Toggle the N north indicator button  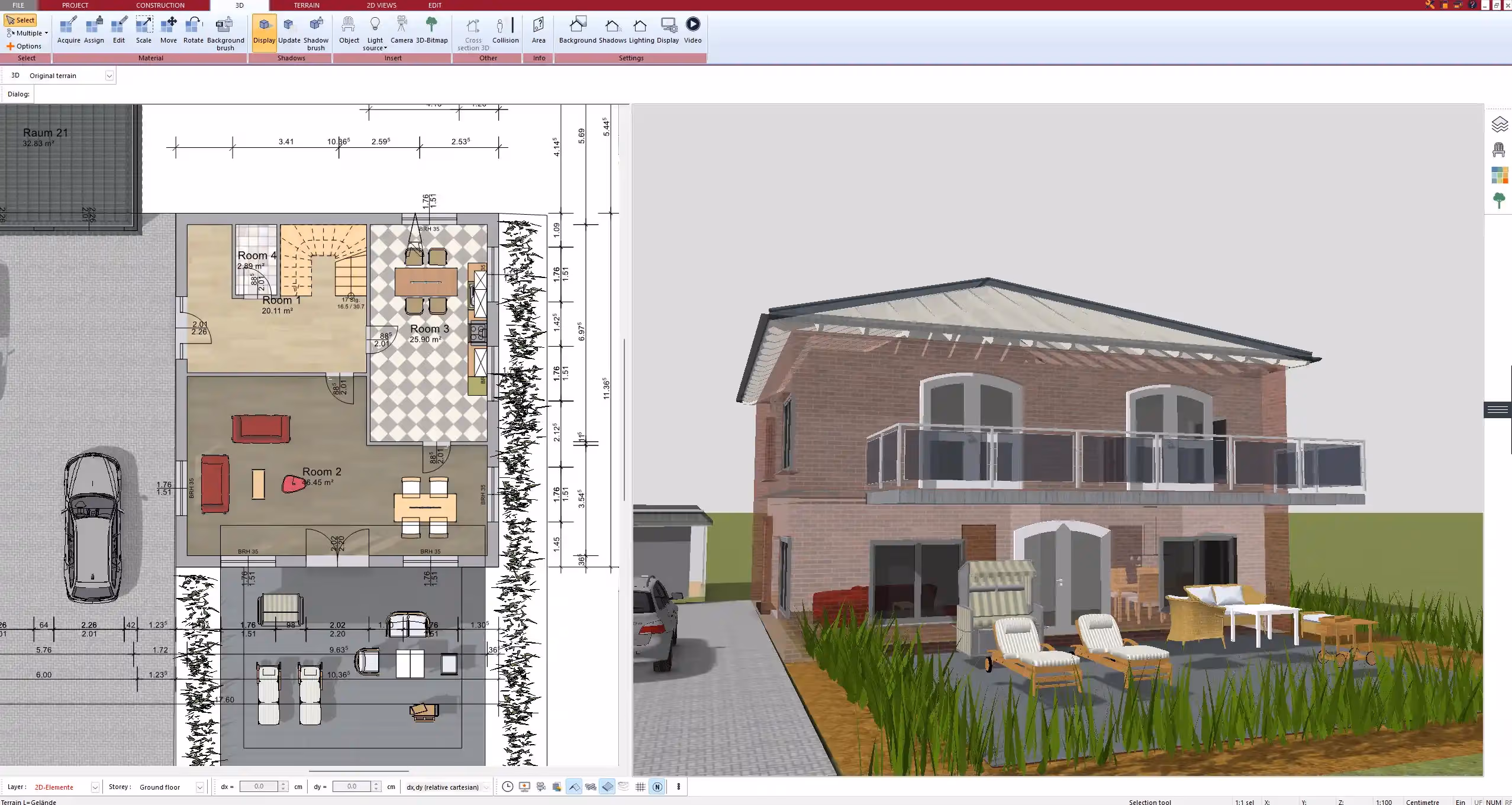click(657, 787)
